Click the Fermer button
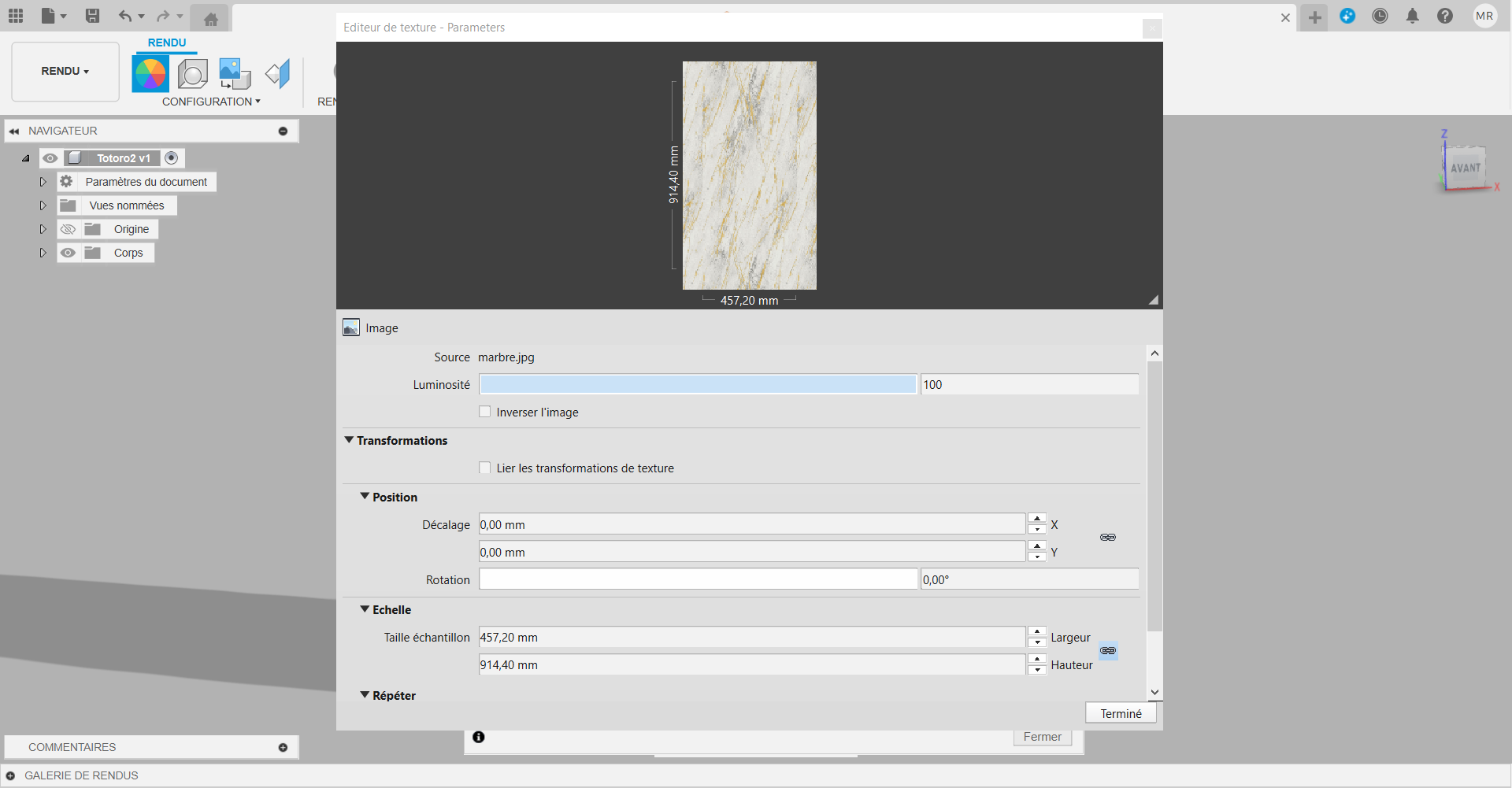Image resolution: width=1512 pixels, height=788 pixels. pyautogui.click(x=1043, y=737)
